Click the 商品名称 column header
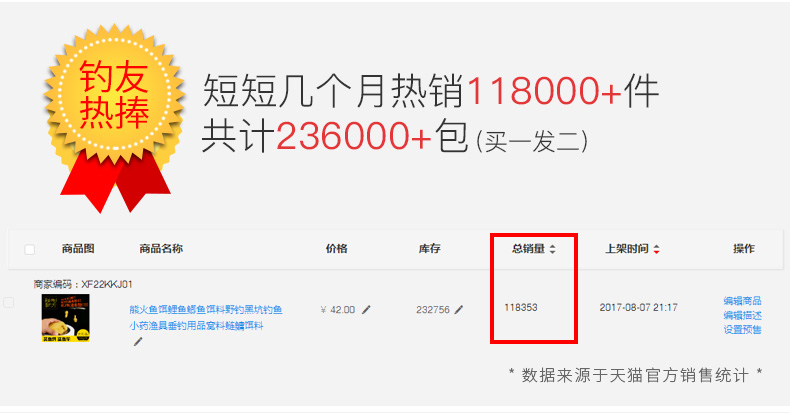This screenshot has height=413, width=790. point(161,248)
